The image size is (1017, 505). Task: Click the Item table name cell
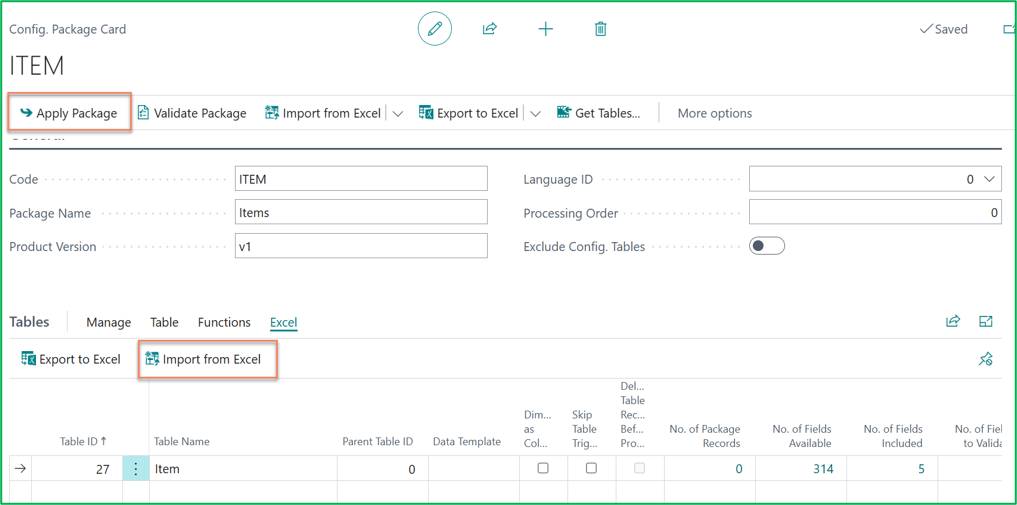243,469
